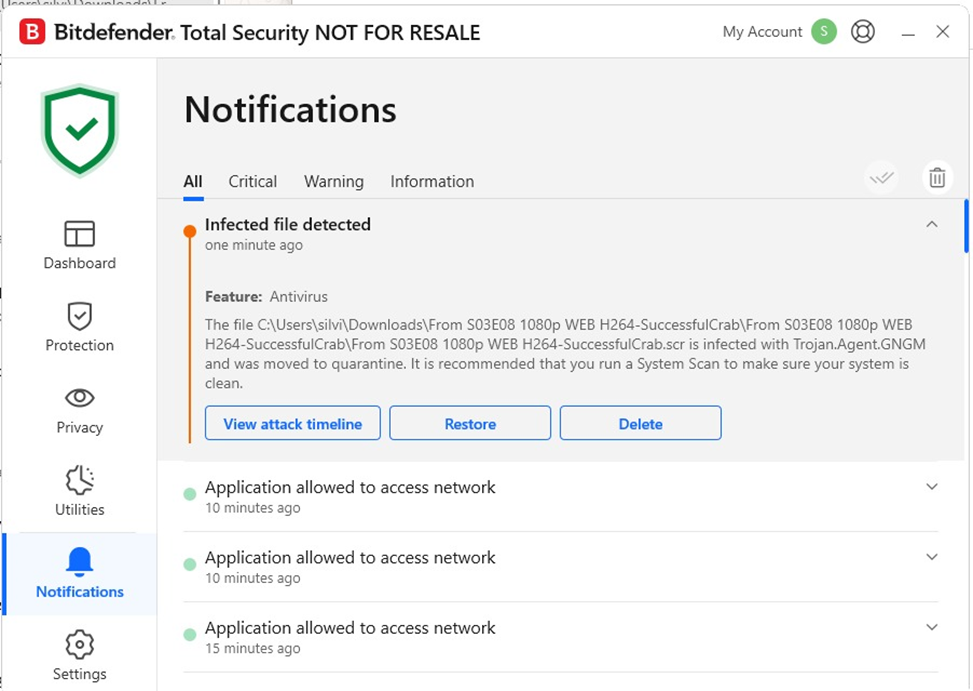The width and height of the screenshot is (973, 691).
Task: Click the notifications list scrollbar
Action: (x=966, y=226)
